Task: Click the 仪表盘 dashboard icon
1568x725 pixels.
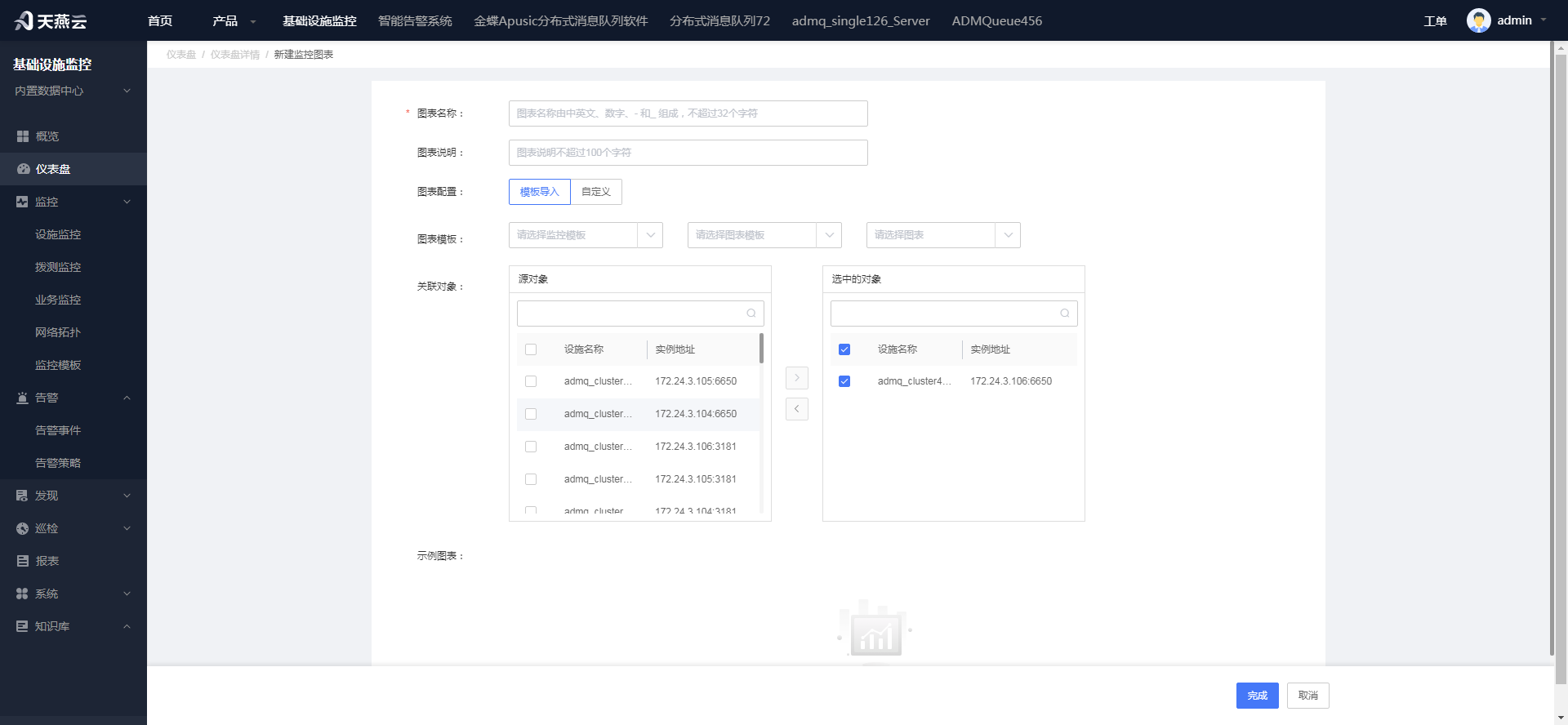Action: (23, 169)
